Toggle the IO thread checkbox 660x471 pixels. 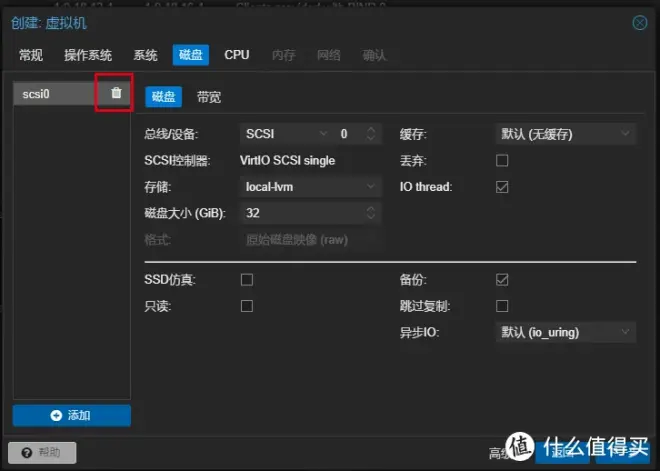point(502,187)
